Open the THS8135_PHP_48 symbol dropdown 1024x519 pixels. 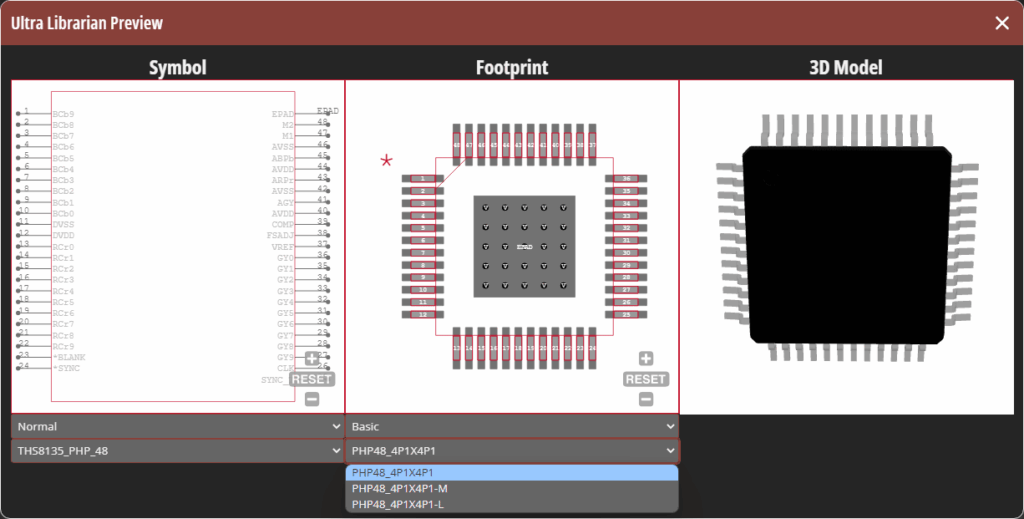coord(178,450)
